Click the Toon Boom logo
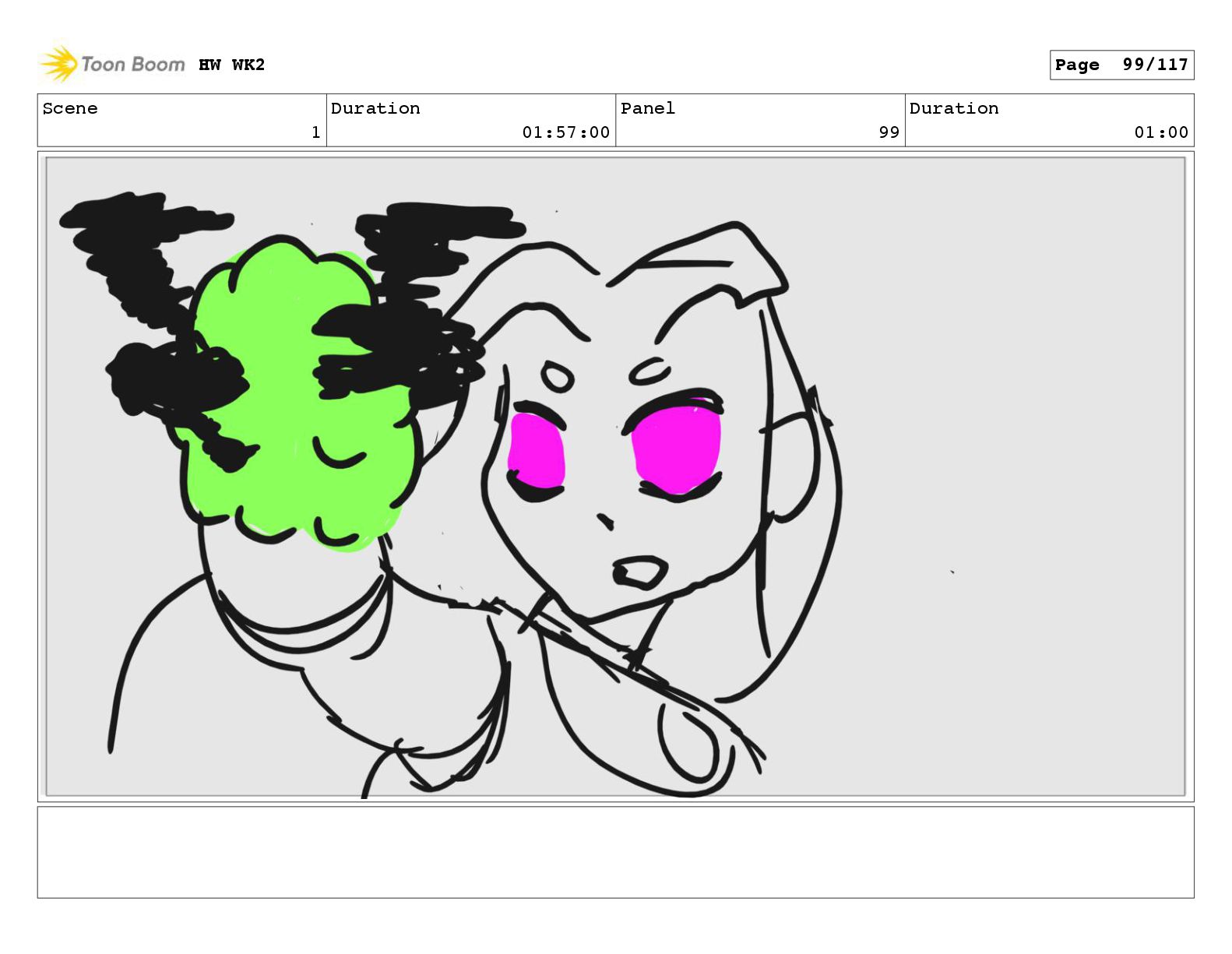Screen dimensions: 1232x954 point(113,64)
